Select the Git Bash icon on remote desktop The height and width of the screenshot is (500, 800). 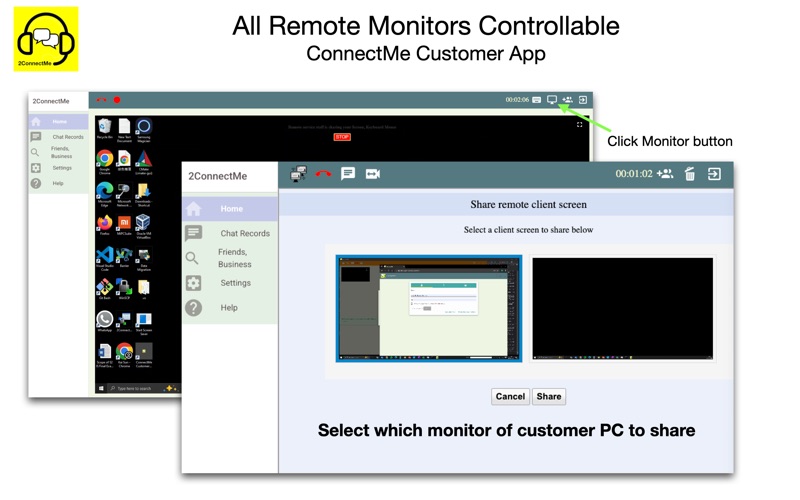[105, 289]
